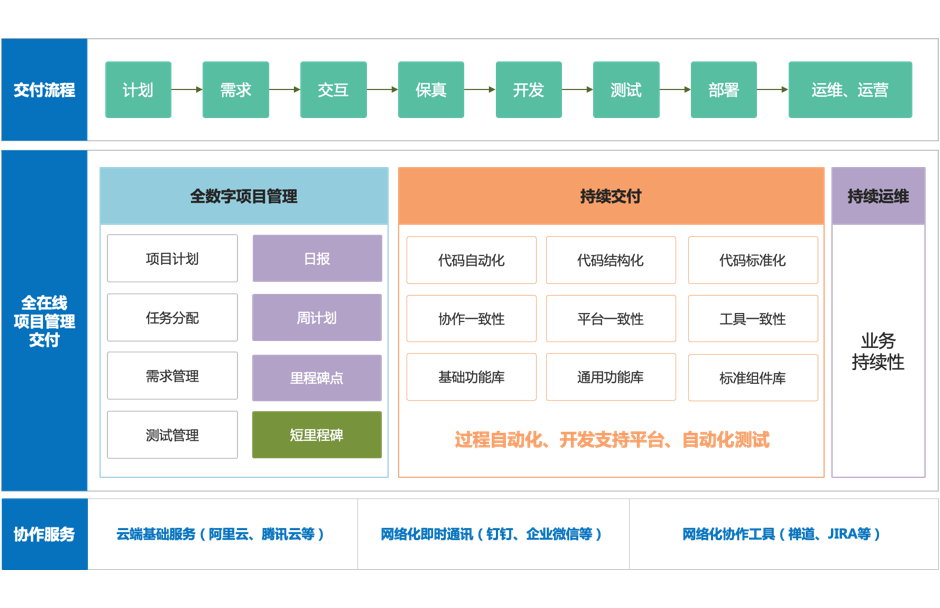
Task: Select the 保真 step box
Action: pyautogui.click(x=431, y=89)
